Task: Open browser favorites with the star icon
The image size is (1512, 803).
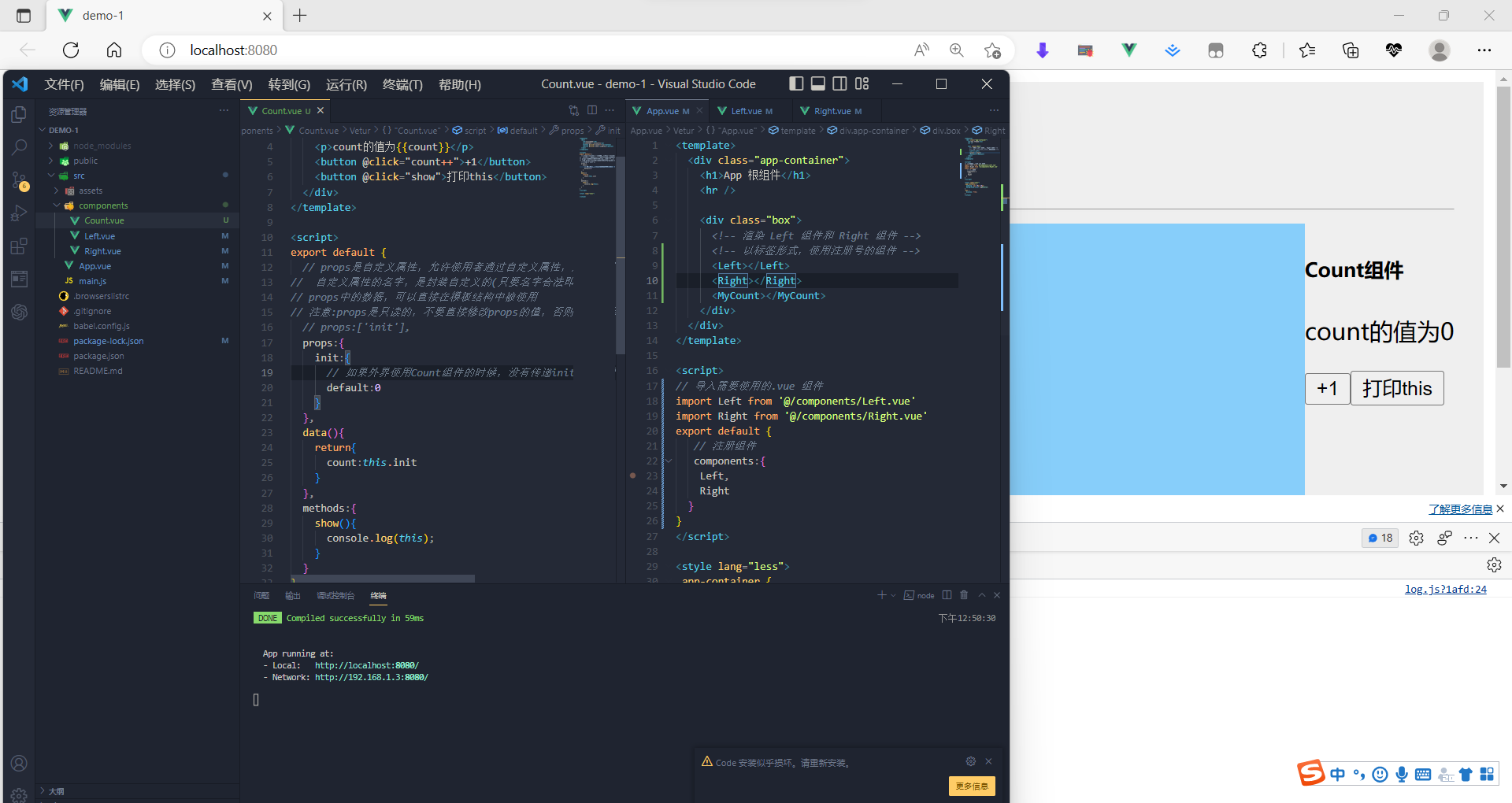Action: pos(1306,50)
